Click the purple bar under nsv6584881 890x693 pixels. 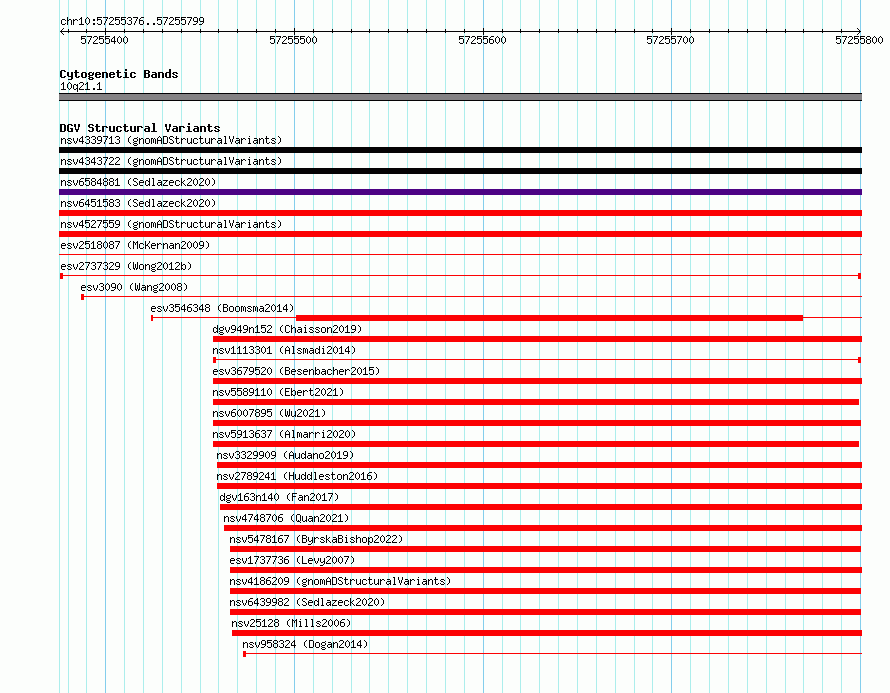pyautogui.click(x=460, y=192)
